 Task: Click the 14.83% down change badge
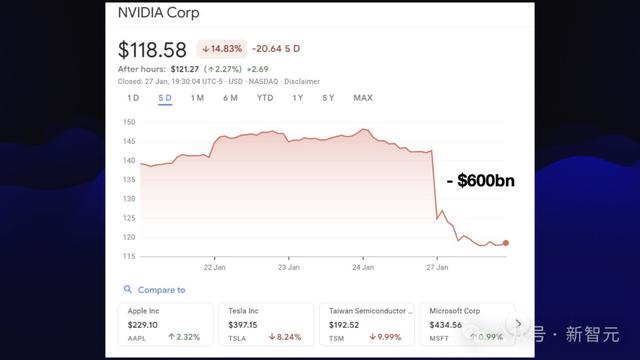[222, 49]
